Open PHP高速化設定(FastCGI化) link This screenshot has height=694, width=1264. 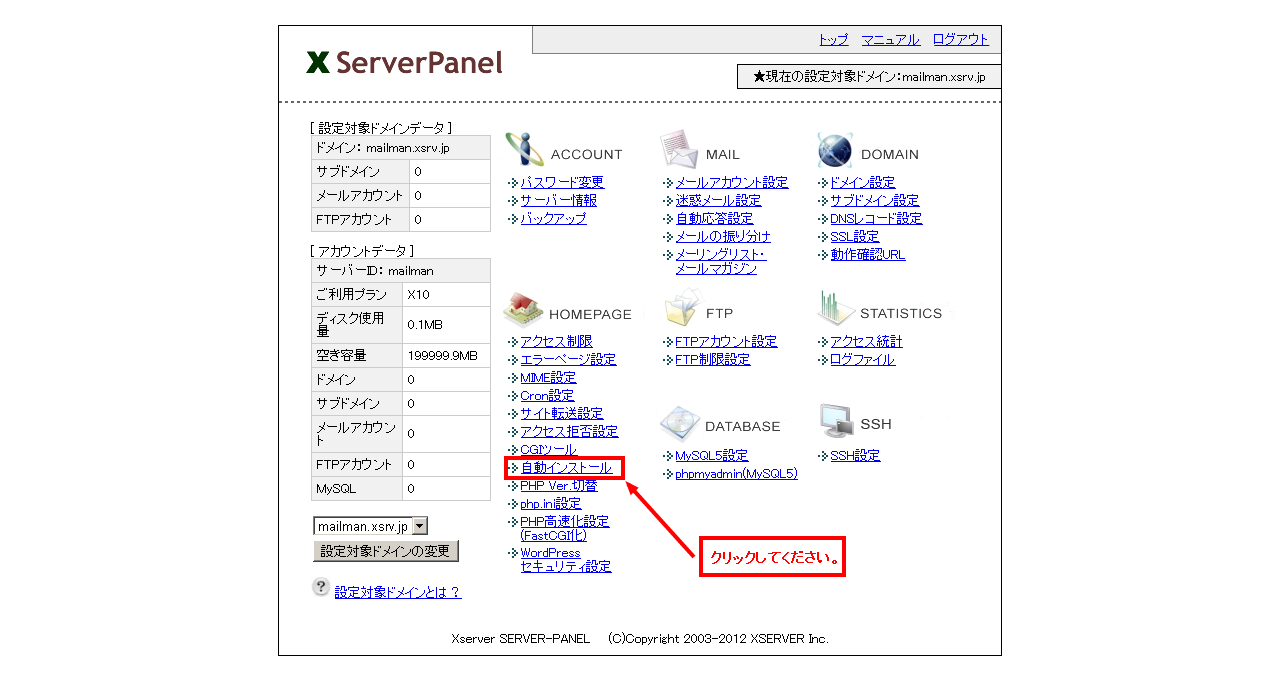click(565, 528)
